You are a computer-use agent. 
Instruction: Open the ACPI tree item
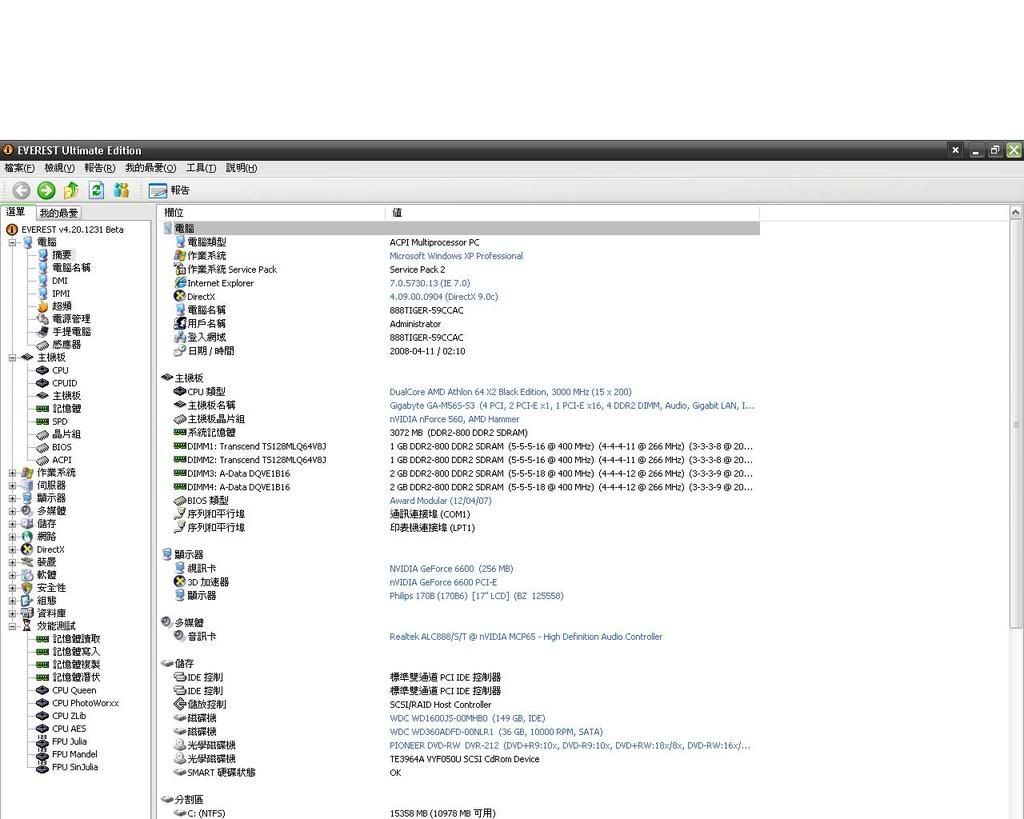point(62,460)
